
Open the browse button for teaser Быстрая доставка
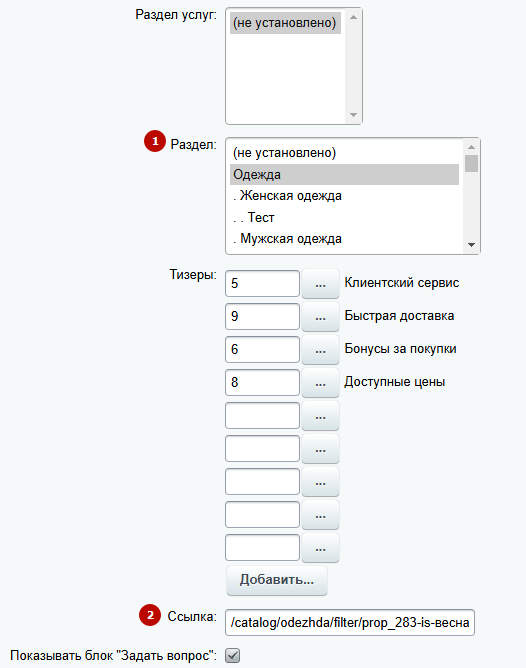click(320, 317)
